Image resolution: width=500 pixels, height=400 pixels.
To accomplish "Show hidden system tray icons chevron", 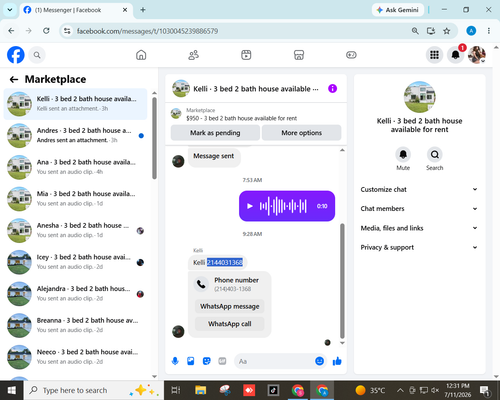I will point(400,390).
